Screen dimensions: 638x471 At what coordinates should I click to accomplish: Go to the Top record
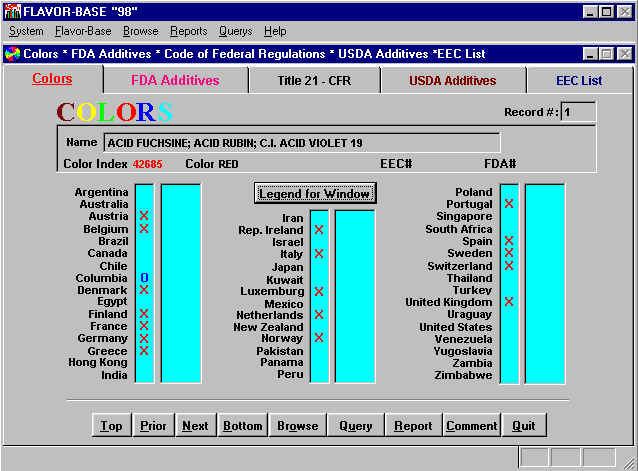click(111, 425)
